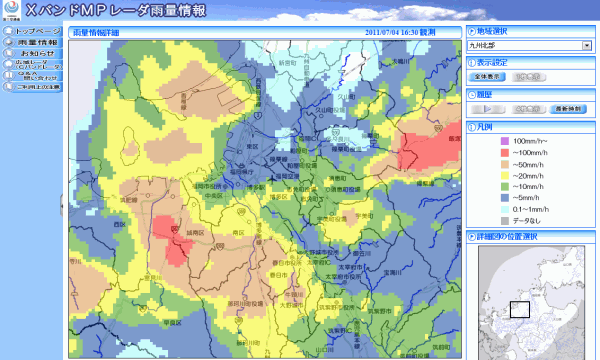Click the black rectangle on the overview map

(x=520, y=310)
